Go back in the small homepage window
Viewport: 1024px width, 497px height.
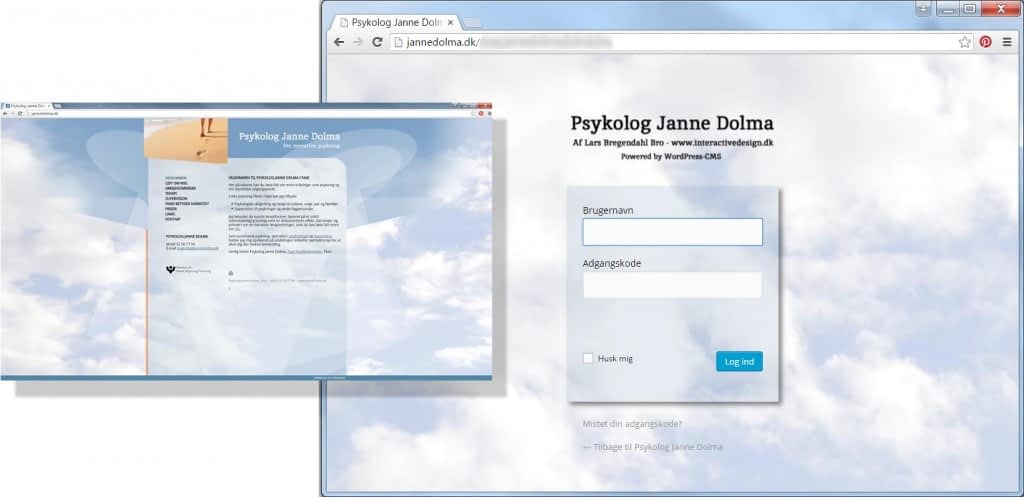tap(5, 114)
